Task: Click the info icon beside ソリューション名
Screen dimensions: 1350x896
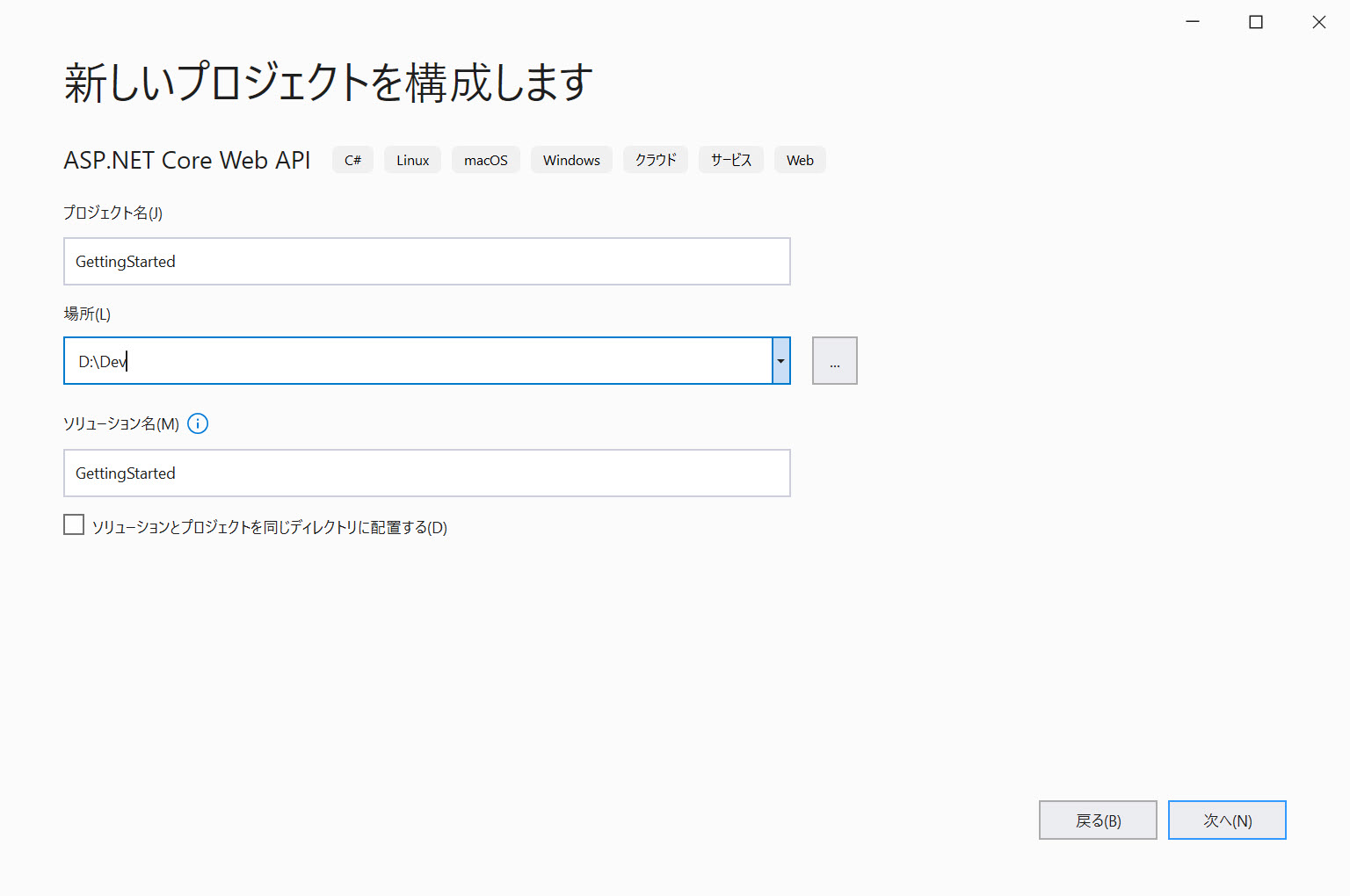Action: pyautogui.click(x=198, y=423)
